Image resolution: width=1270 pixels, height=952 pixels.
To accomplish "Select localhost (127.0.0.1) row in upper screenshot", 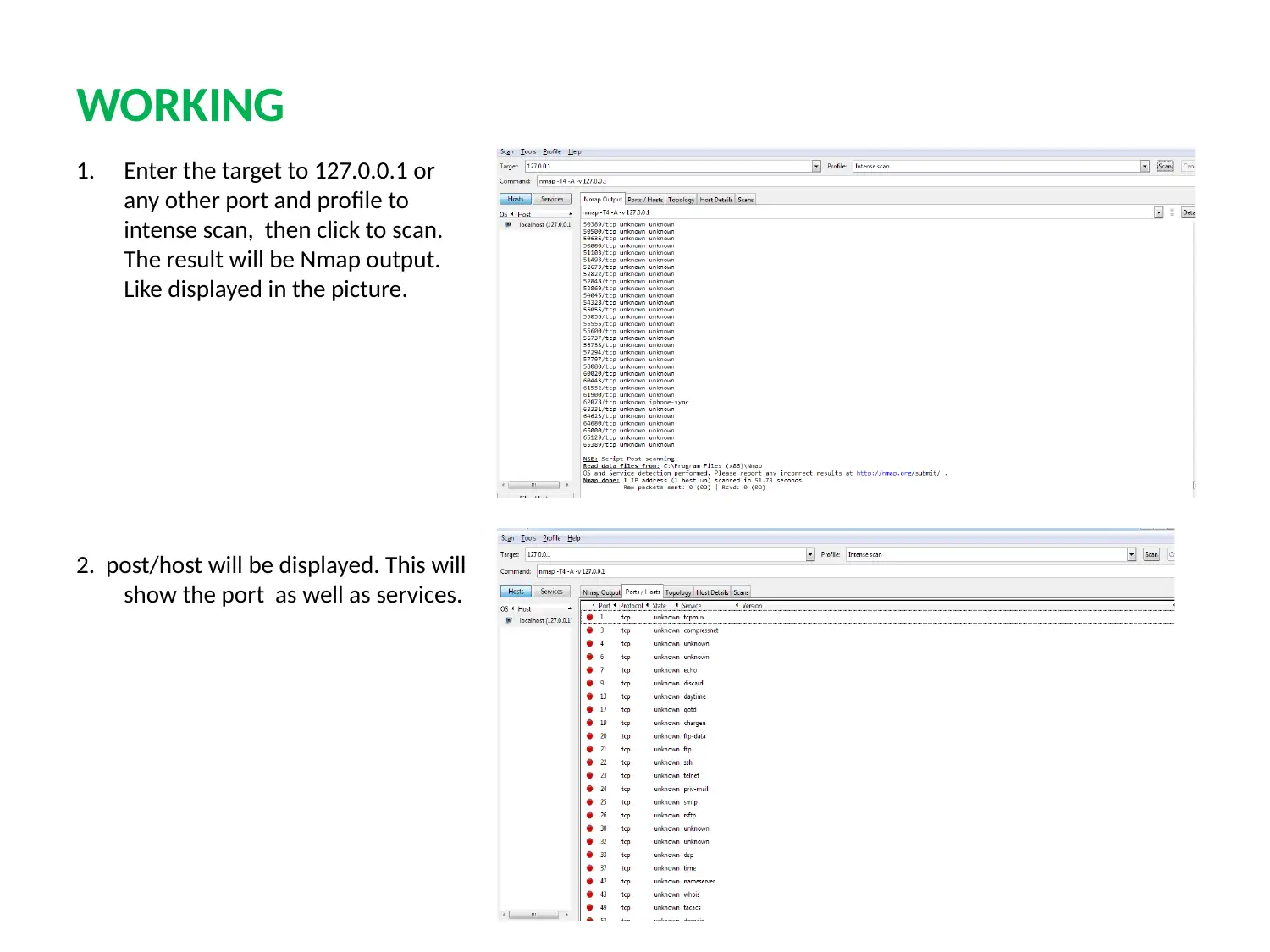I will [x=537, y=225].
